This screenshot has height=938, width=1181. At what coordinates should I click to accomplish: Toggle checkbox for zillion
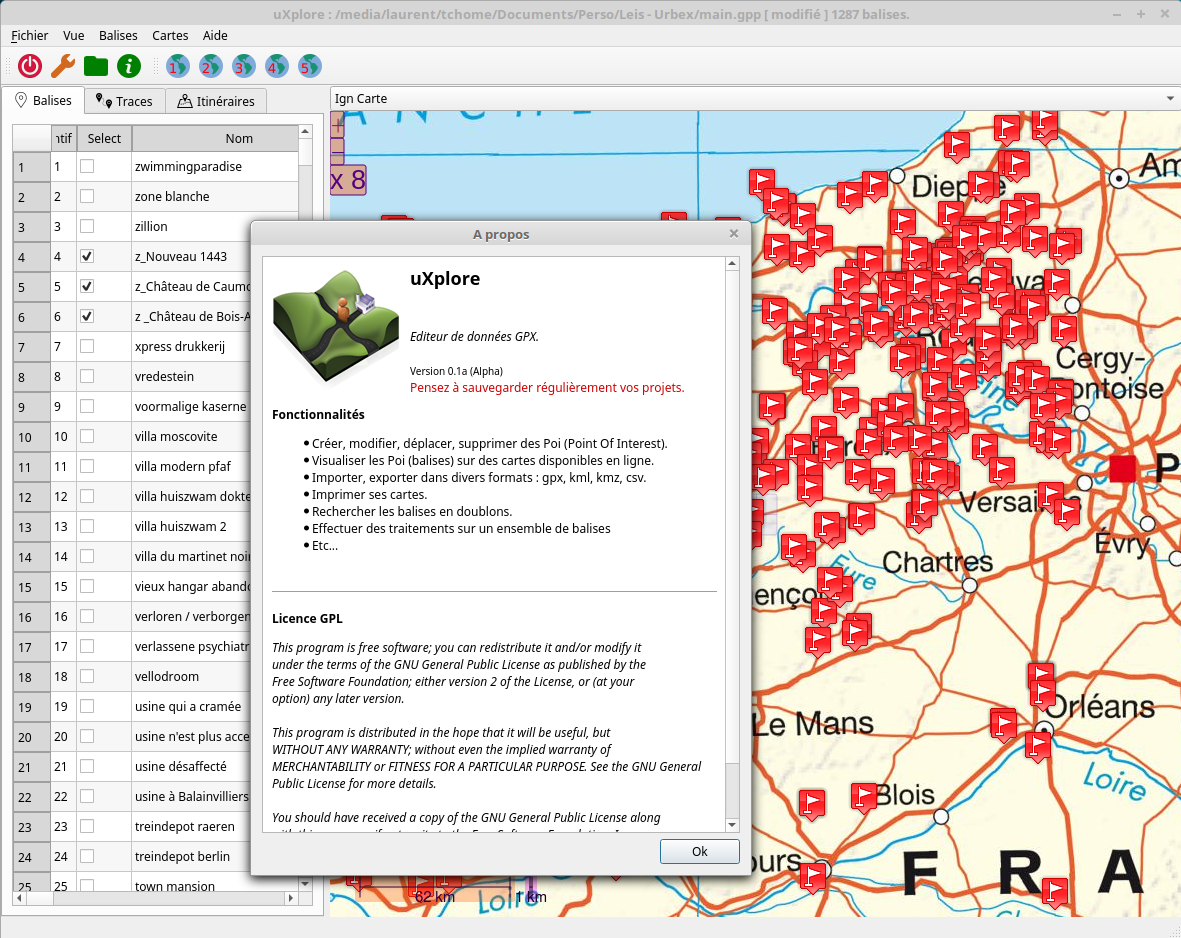coord(87,226)
